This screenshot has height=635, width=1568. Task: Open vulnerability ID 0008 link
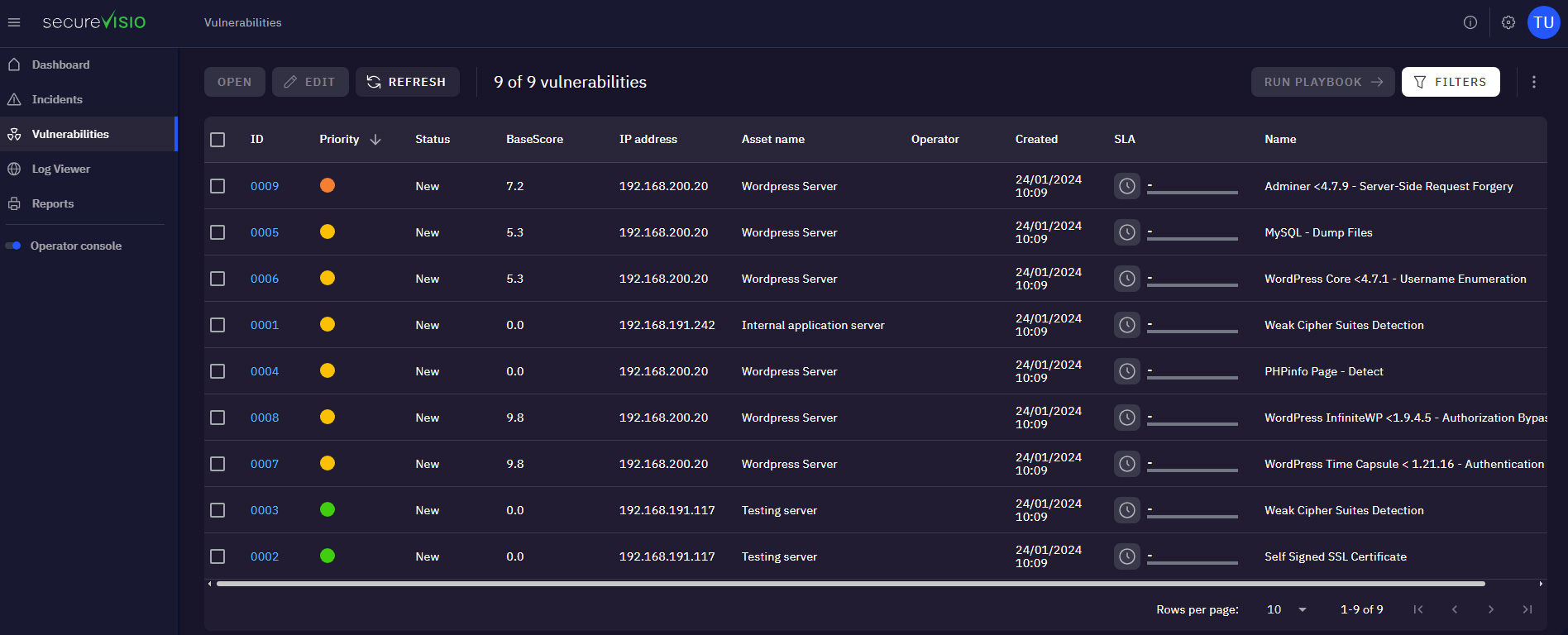(265, 418)
